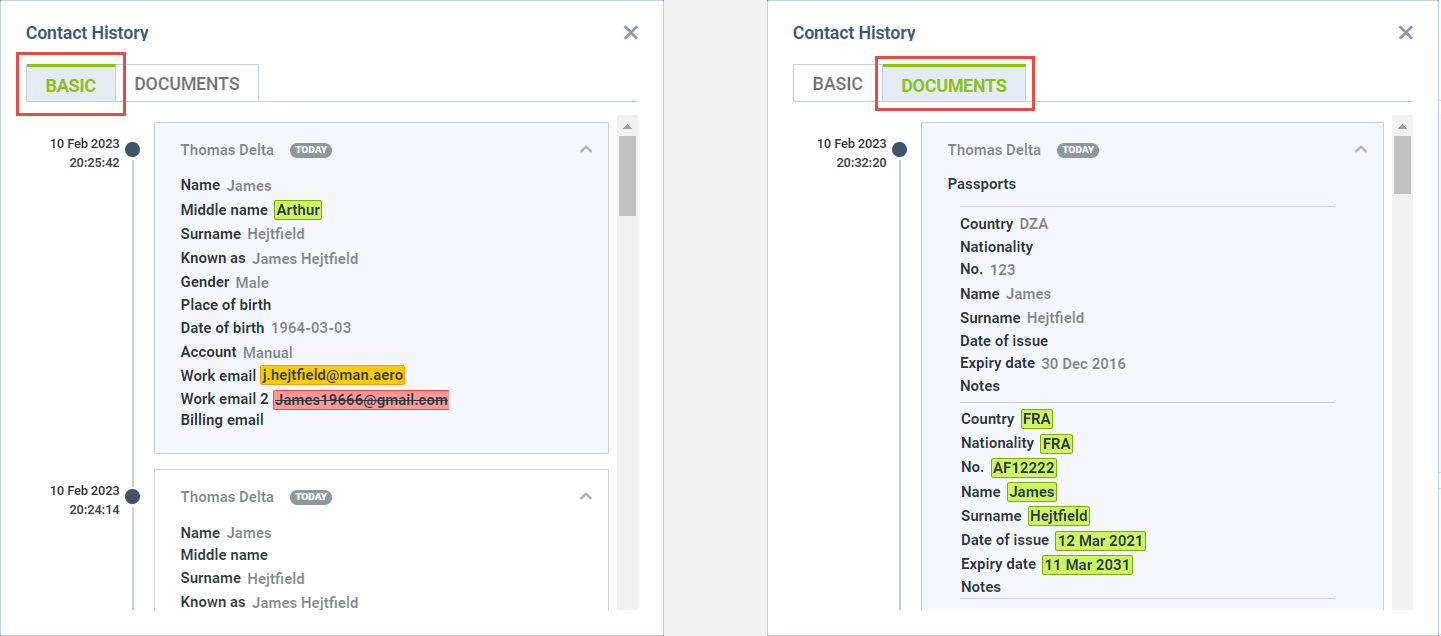Click Thomas Delta name in 20:25:42 entry
This screenshot has height=636, width=1441.
[227, 150]
